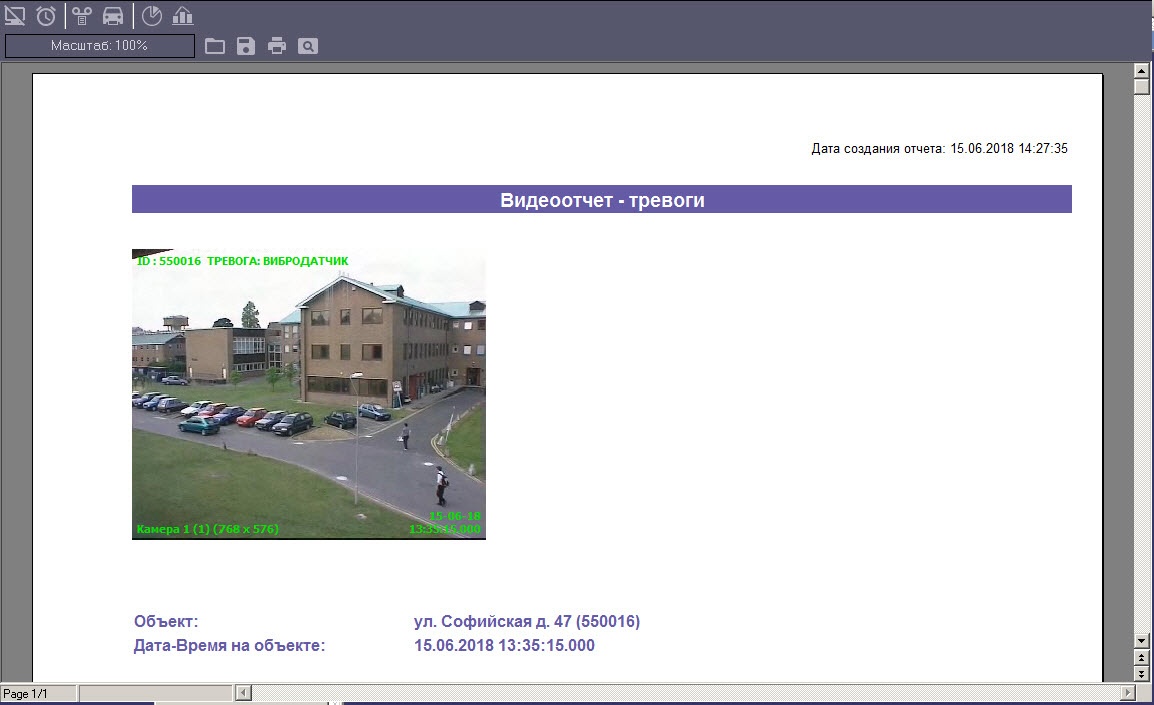This screenshot has height=705, width=1154.
Task: Click the tape recorder report icon
Action: (82, 15)
